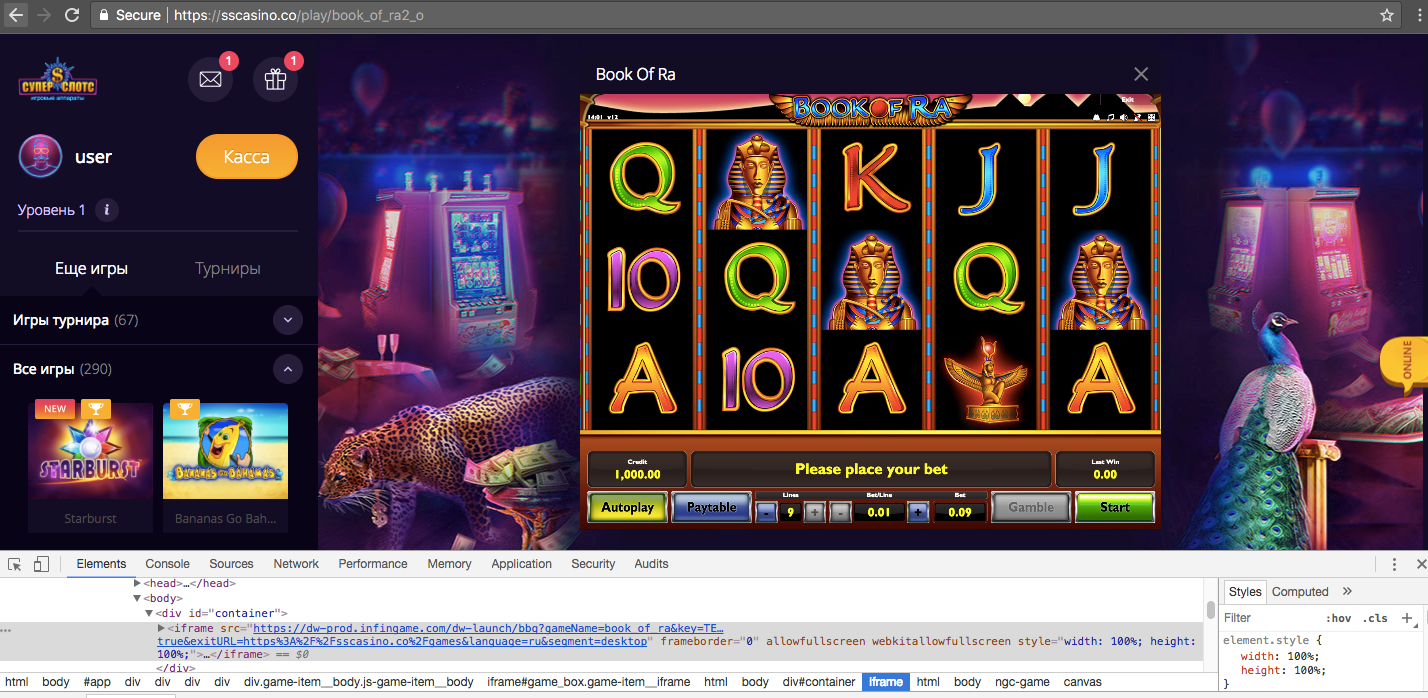1428x698 pixels.
Task: Open the Console tab in DevTools
Action: (x=167, y=564)
